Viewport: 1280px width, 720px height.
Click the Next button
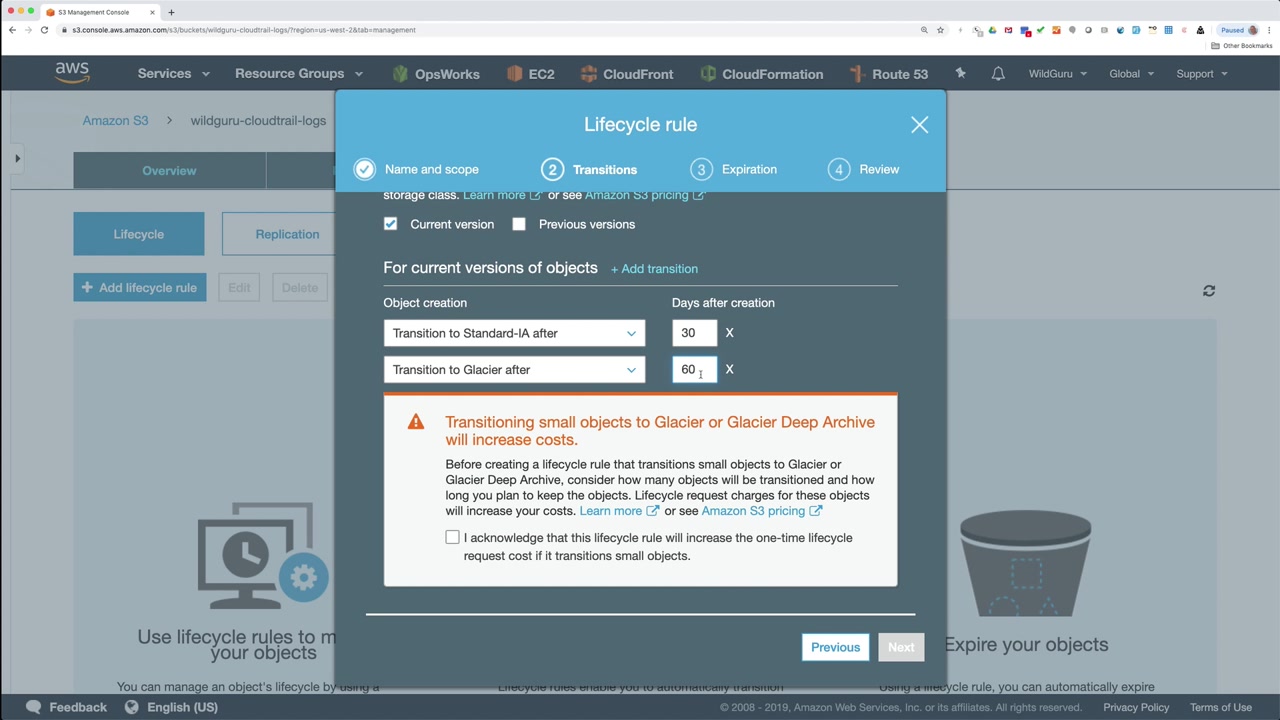pyautogui.click(x=901, y=647)
